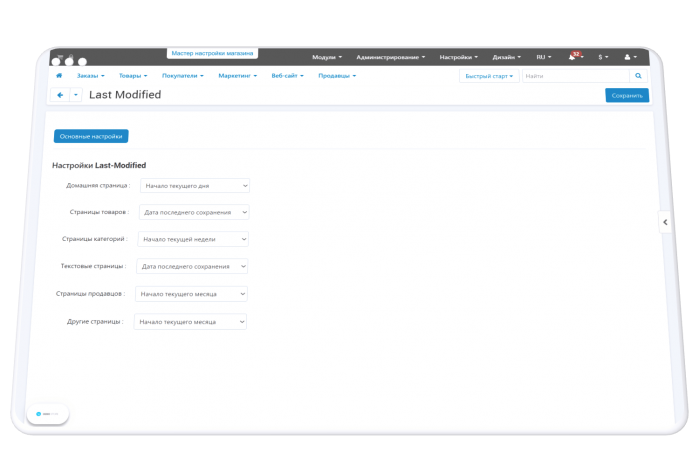The height and width of the screenshot is (466, 700).
Task: Select the Основные настройки tab
Action: [x=91, y=136]
